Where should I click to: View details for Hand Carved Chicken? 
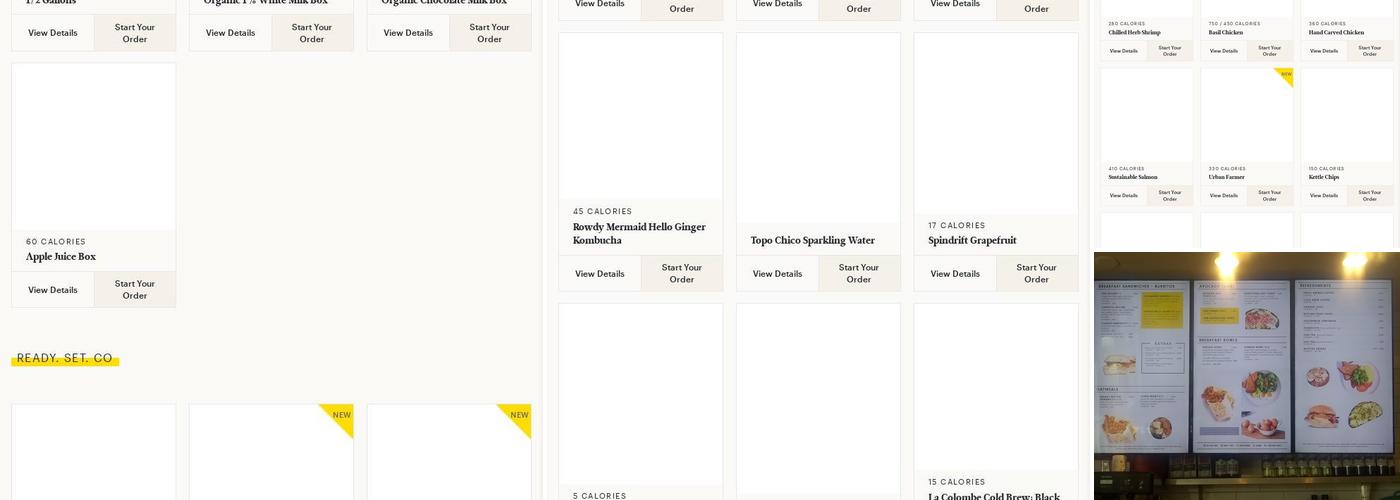pyautogui.click(x=1324, y=51)
